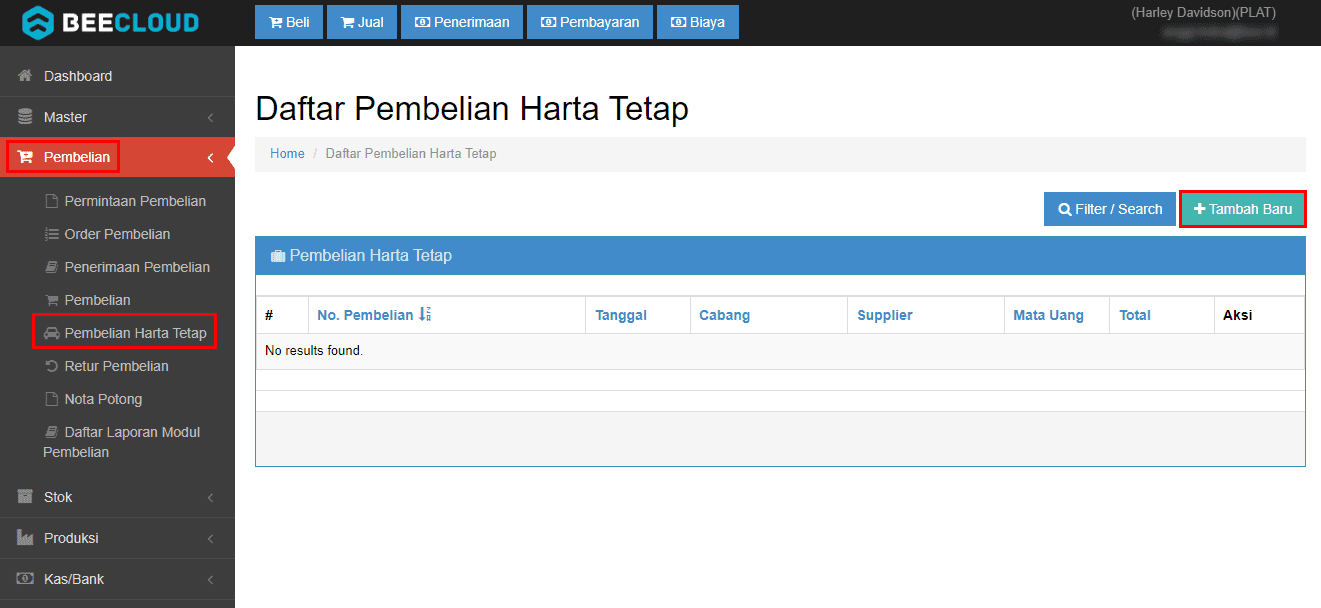The image size is (1321, 608).
Task: Open the Kas/Bank sidebar menu
Action: coord(117,579)
